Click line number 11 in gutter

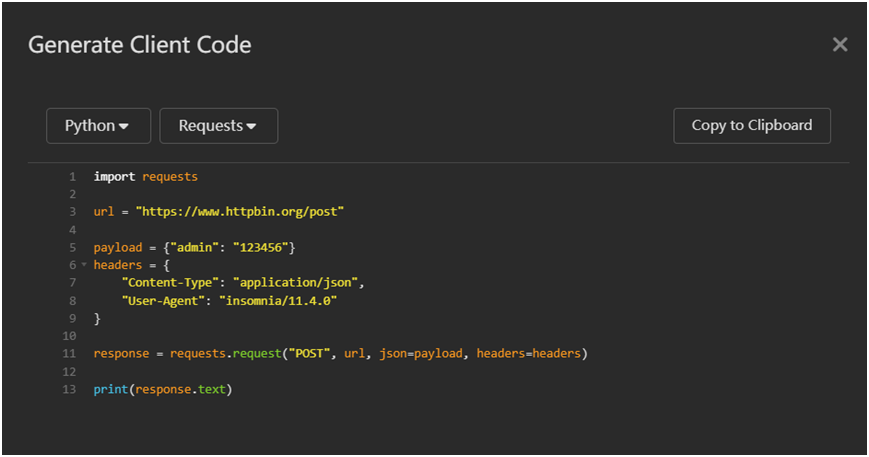[69, 353]
